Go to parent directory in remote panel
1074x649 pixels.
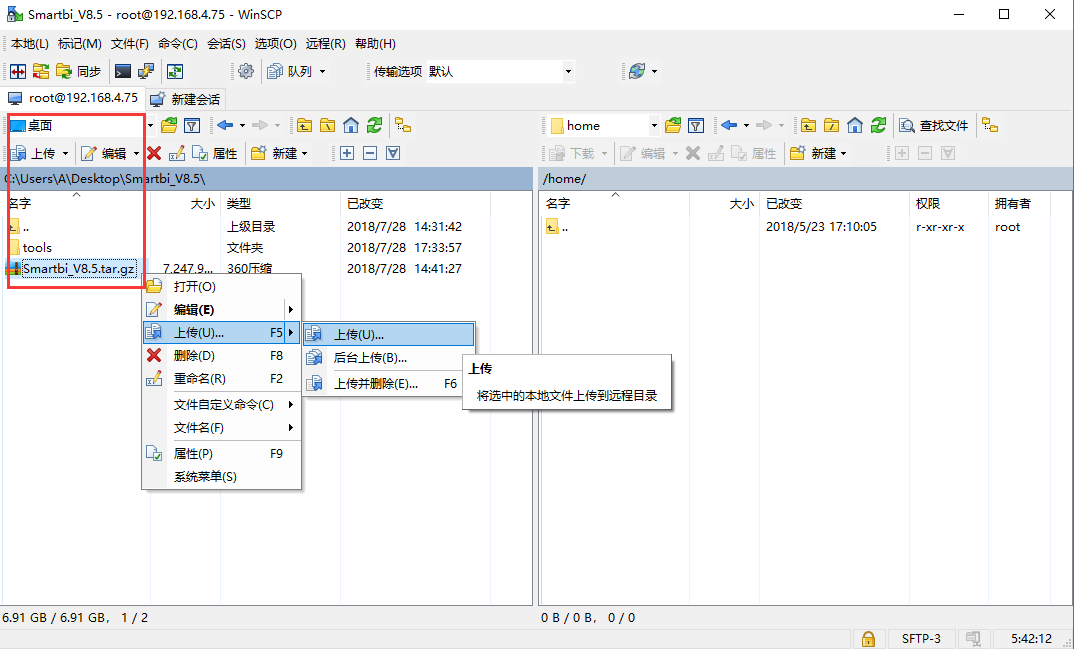coord(808,125)
